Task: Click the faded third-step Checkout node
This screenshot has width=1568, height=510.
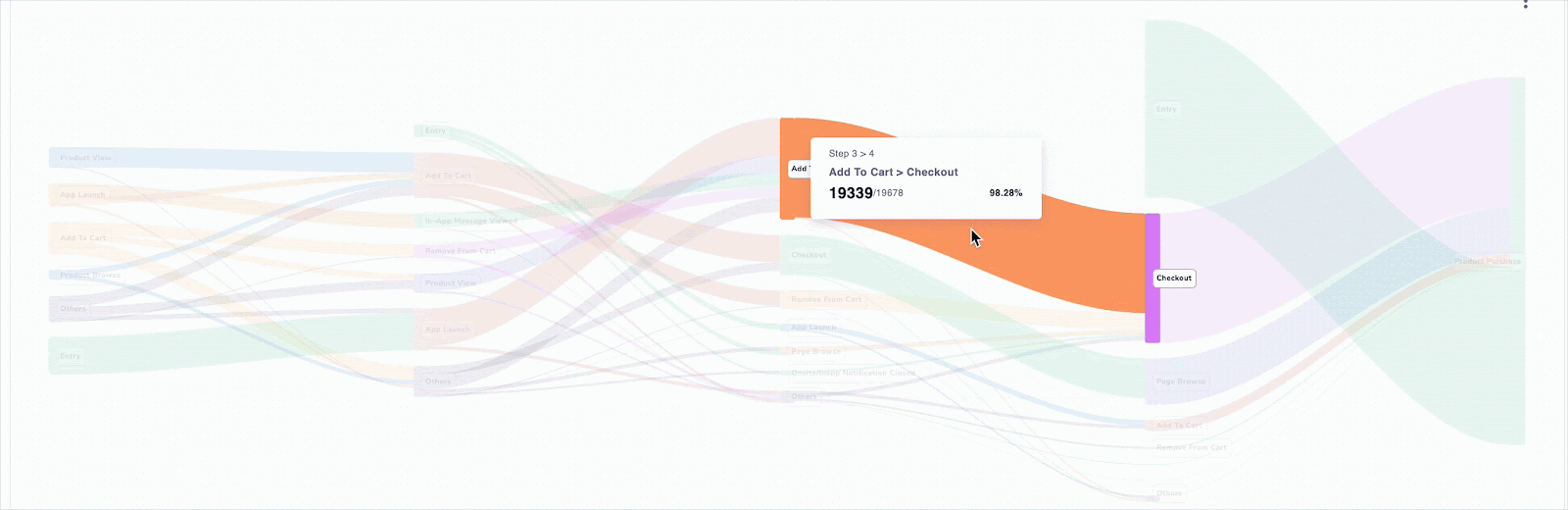Action: (808, 255)
